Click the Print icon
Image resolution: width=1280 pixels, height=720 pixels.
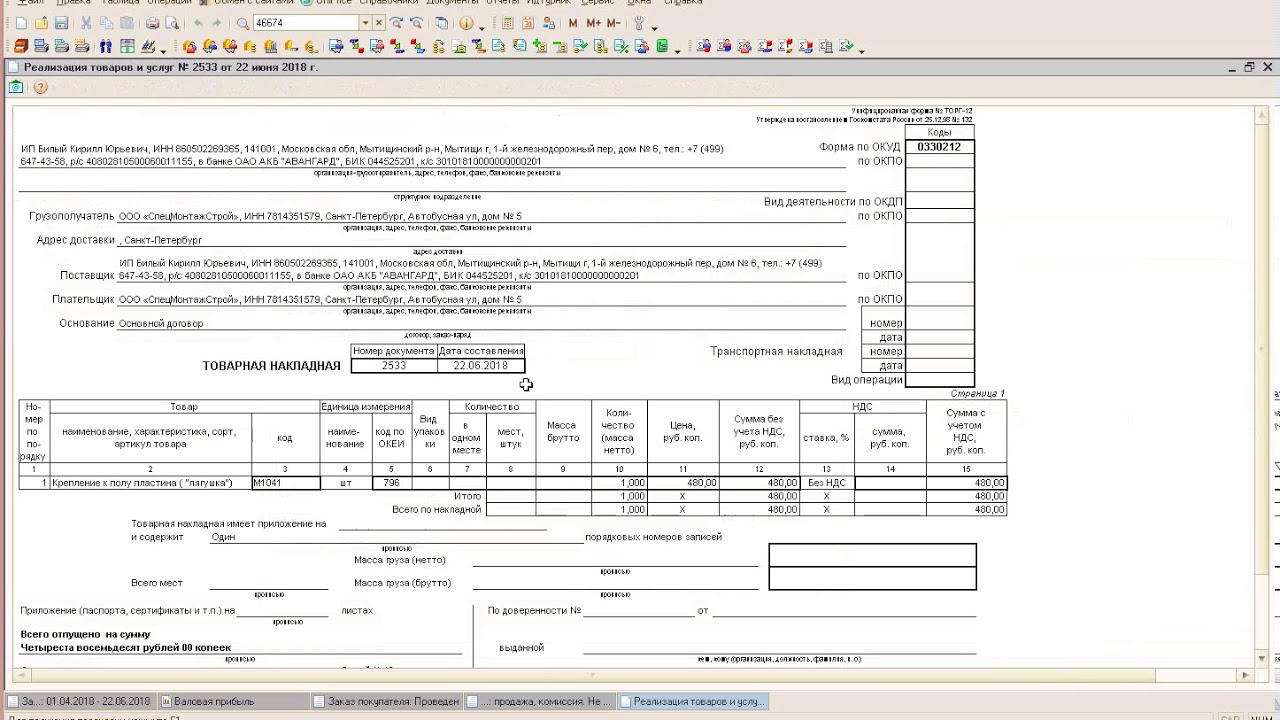coord(152,23)
